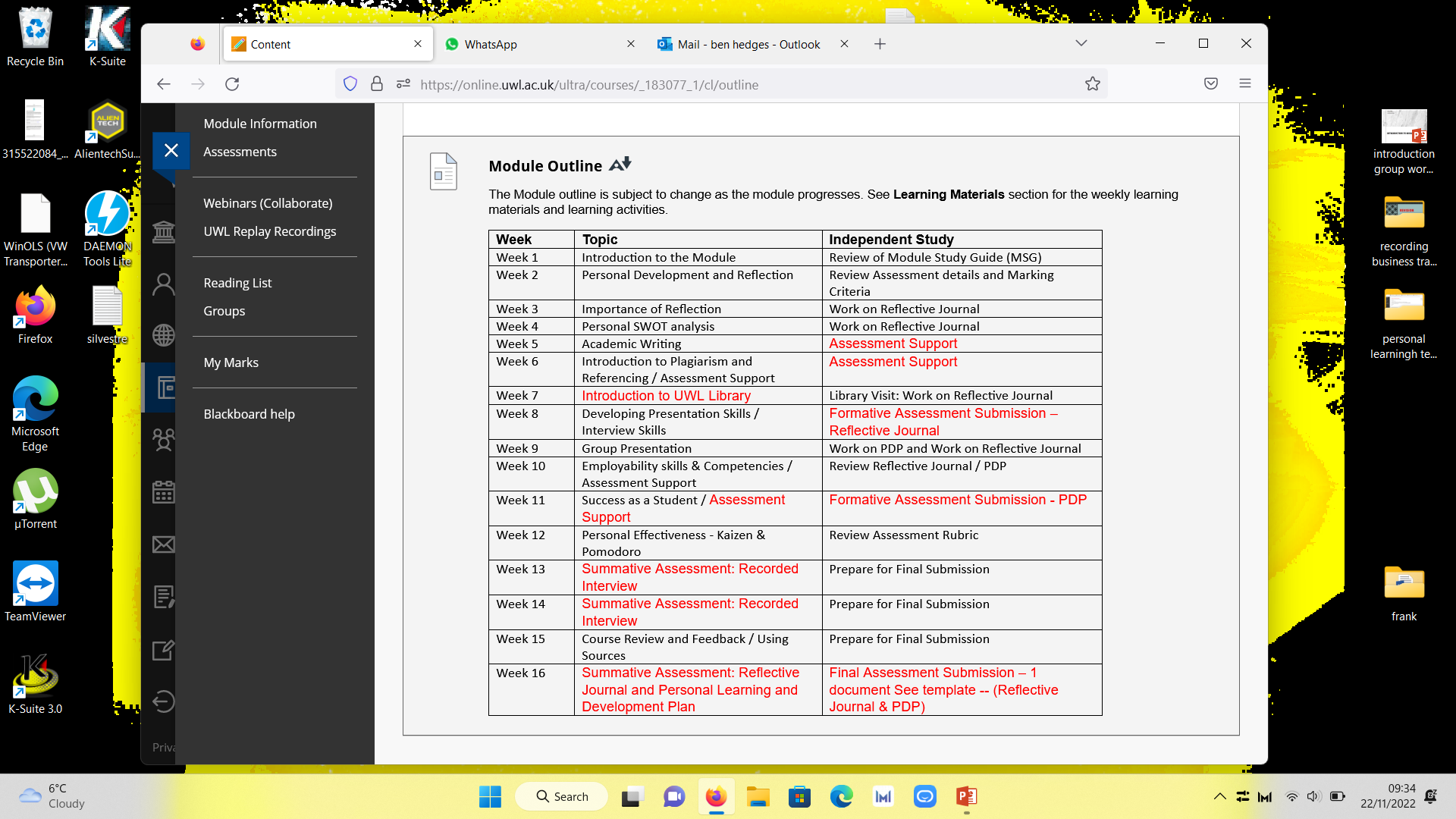The image size is (1456, 819).
Task: Open the Assessments menu item
Action: (x=240, y=152)
